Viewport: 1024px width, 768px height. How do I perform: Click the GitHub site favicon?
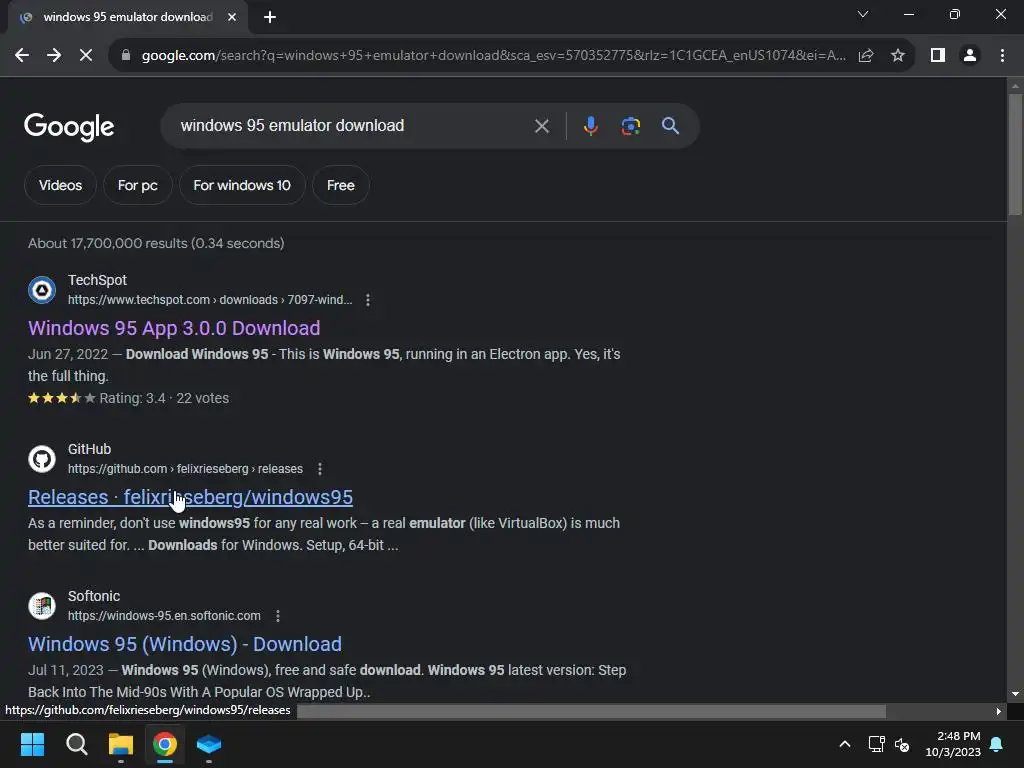42,459
